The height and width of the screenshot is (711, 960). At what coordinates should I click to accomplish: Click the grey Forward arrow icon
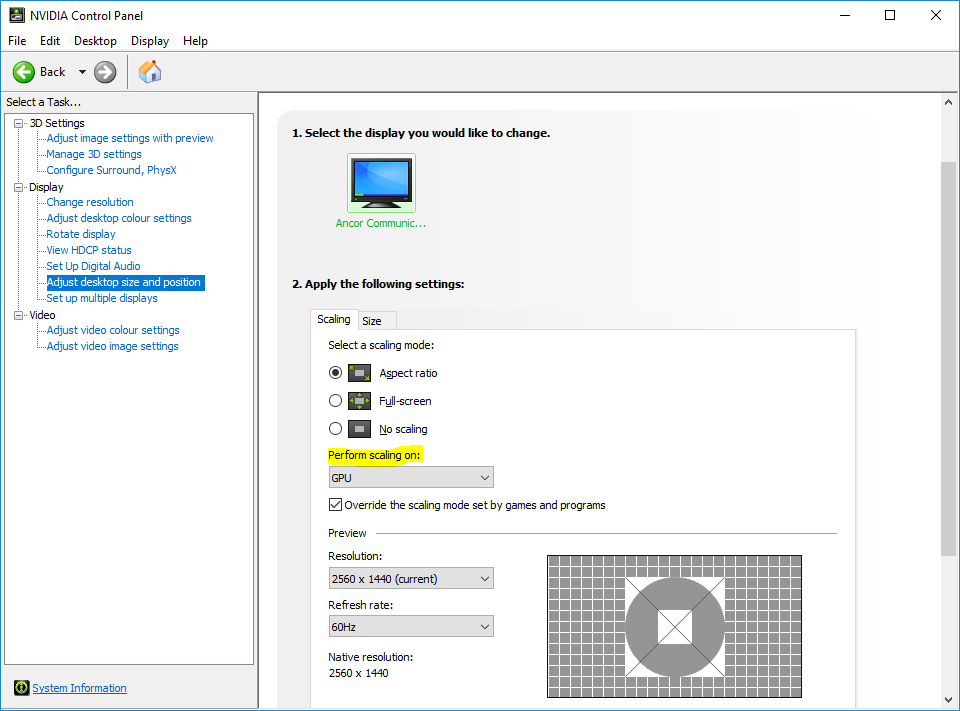105,72
